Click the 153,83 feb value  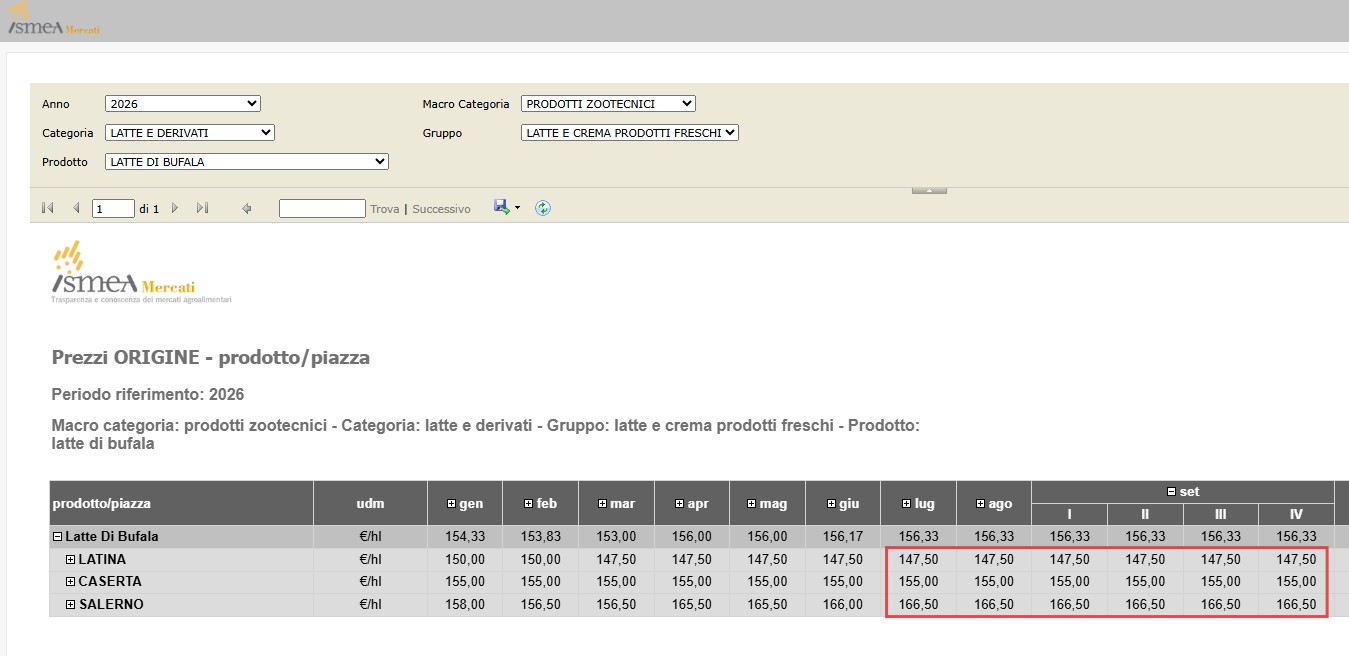point(541,537)
